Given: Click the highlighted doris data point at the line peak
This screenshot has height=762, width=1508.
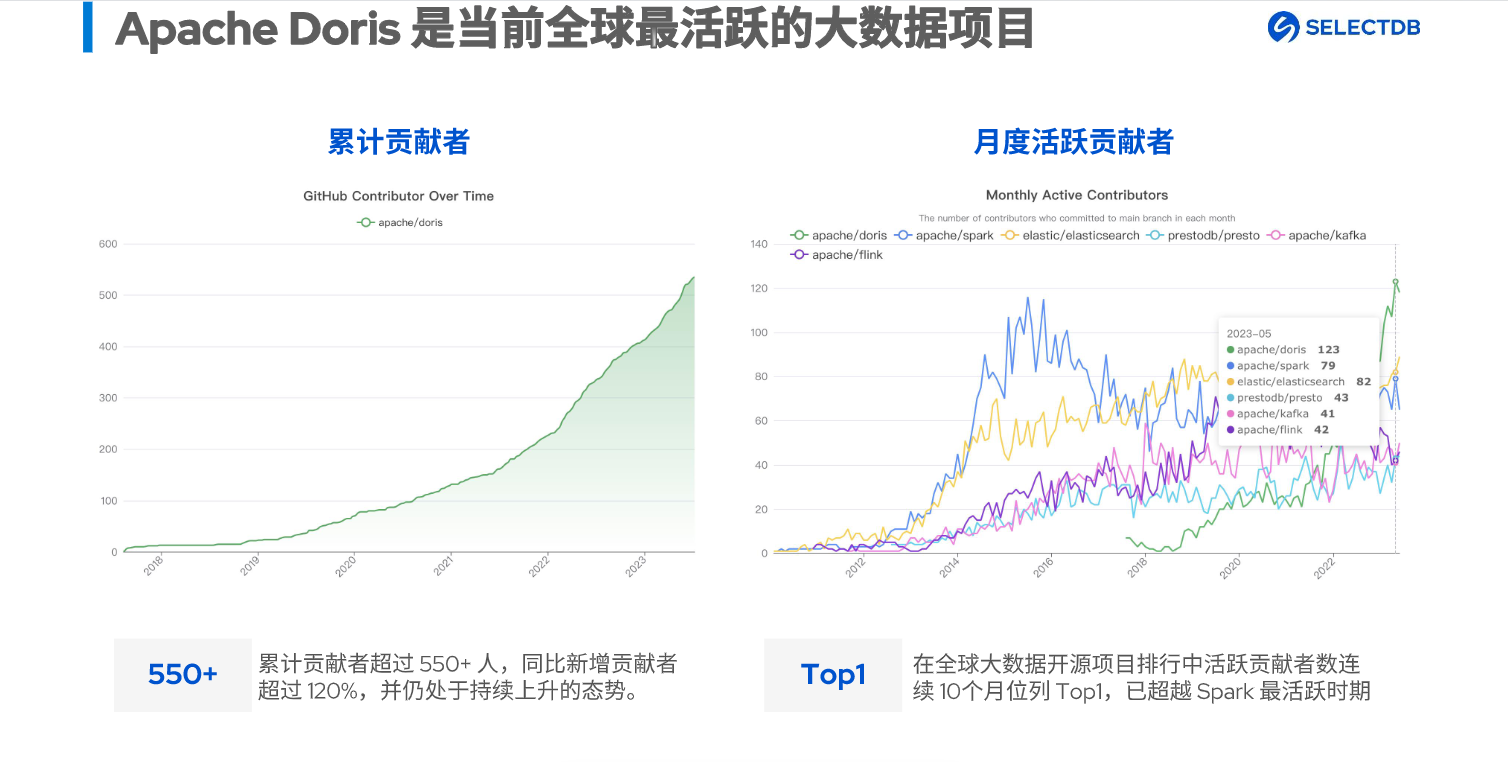Looking at the screenshot, I should 1395,282.
